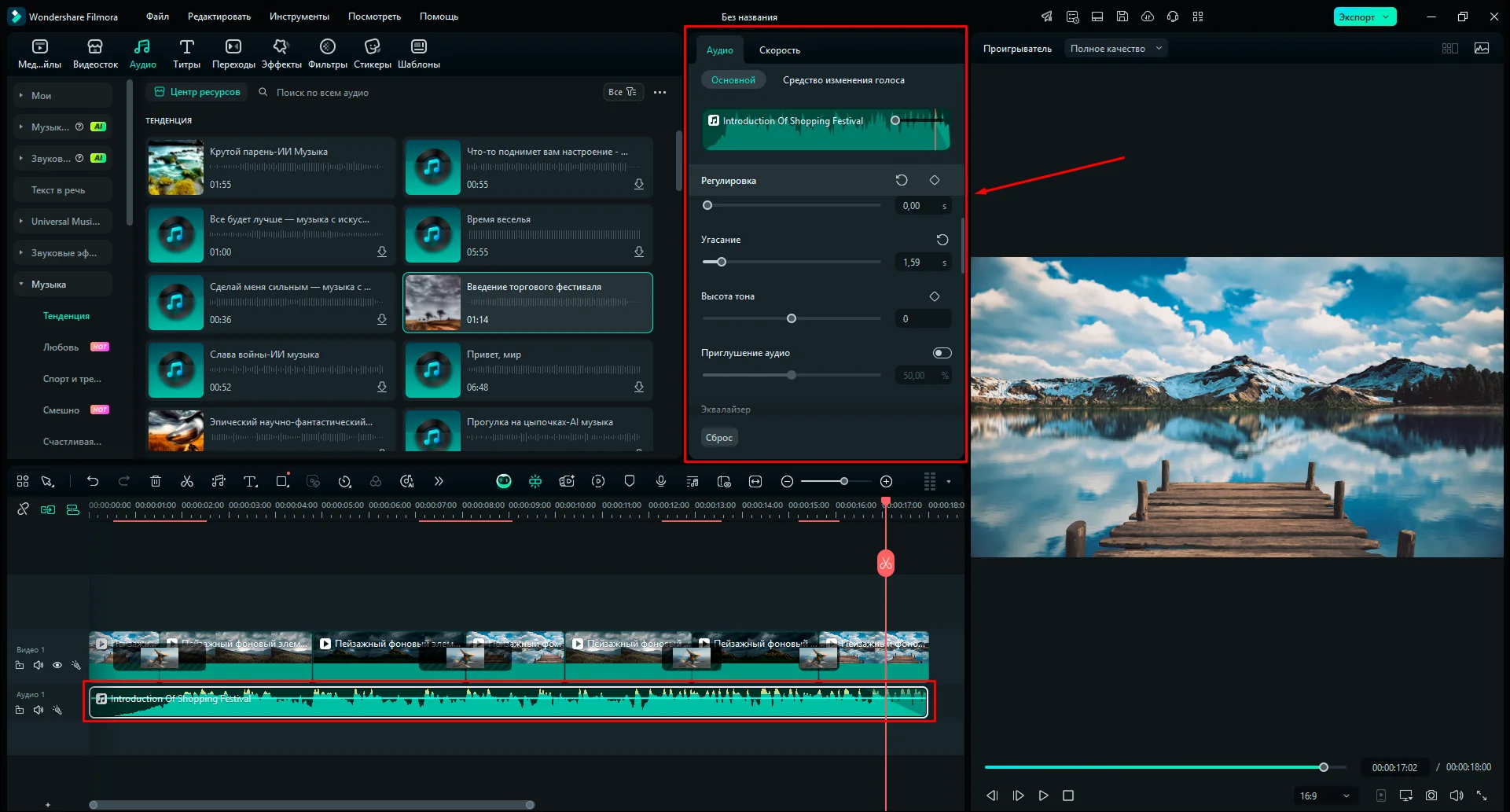Enable the 'Приглушение аудио' toggle switch
The width and height of the screenshot is (1510, 812).
(x=942, y=353)
